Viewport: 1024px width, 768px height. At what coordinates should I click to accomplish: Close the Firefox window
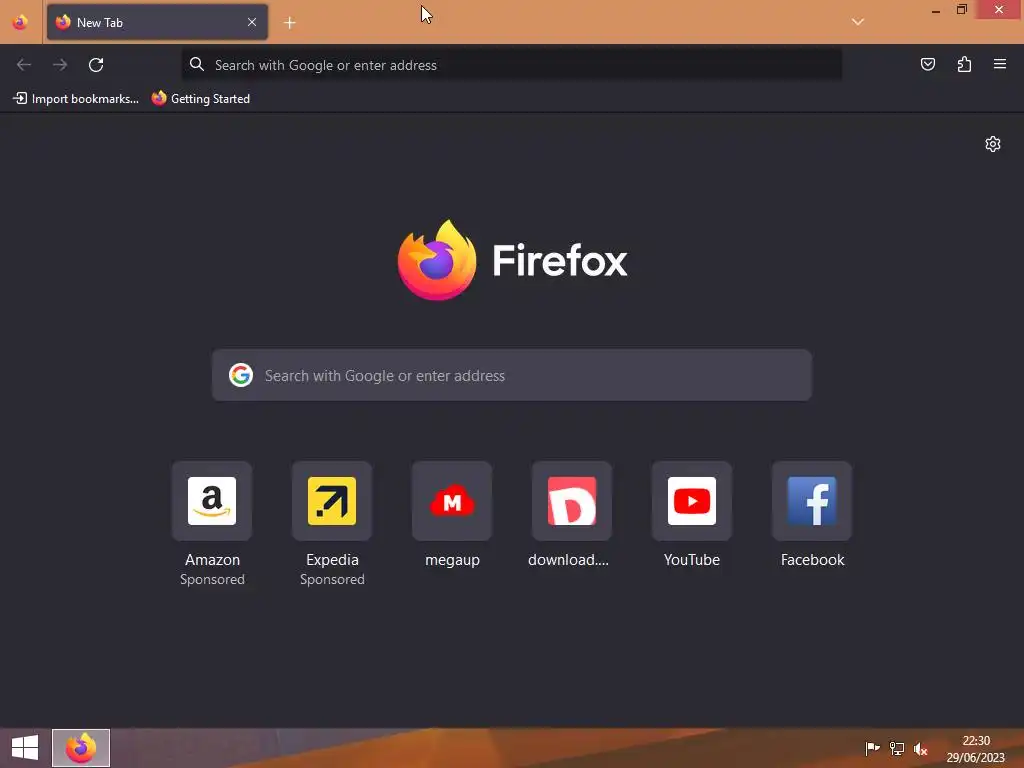coord(999,9)
